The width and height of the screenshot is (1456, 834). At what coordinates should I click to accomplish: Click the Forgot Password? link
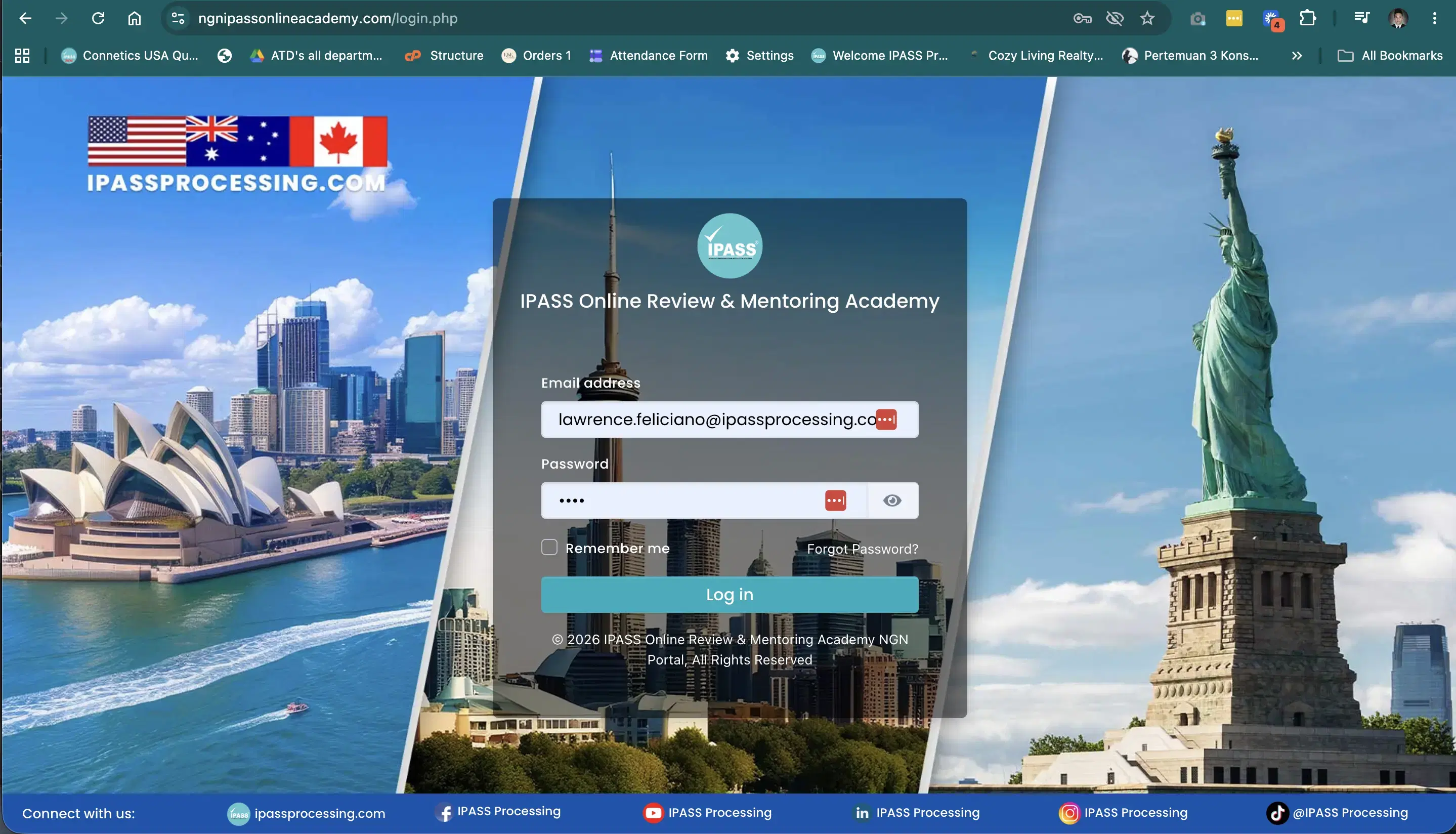(862, 548)
